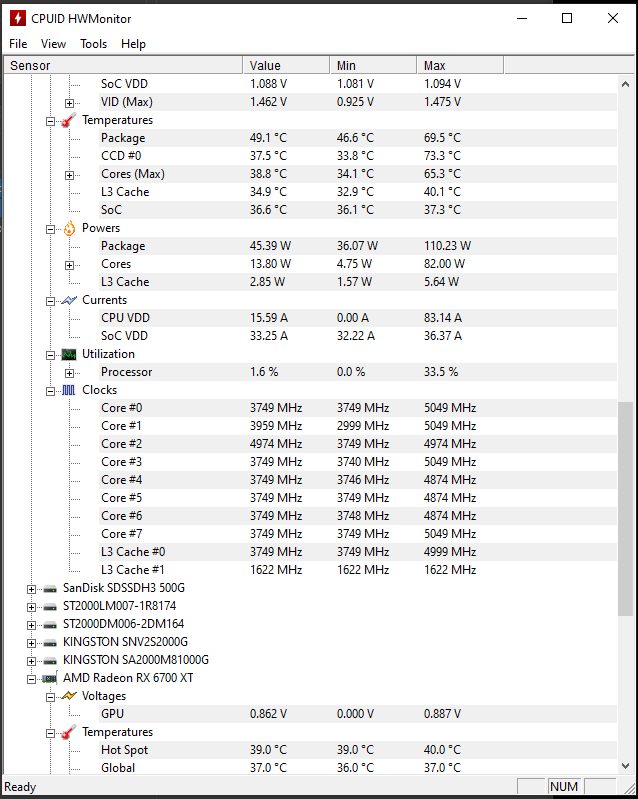Click the Clocks waveform icon
This screenshot has height=799, width=638.
(69, 390)
